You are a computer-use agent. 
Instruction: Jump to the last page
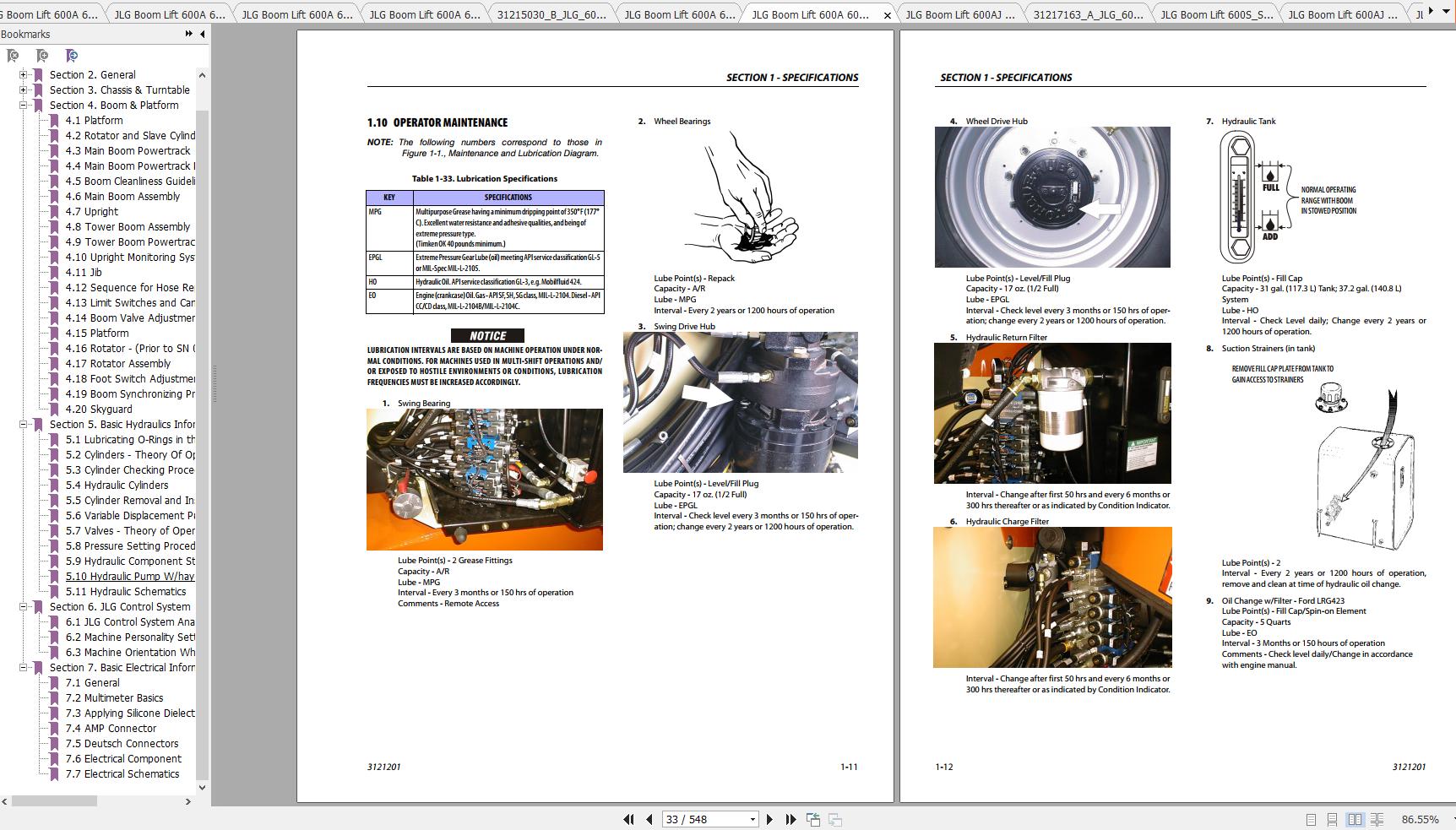pyautogui.click(x=790, y=819)
